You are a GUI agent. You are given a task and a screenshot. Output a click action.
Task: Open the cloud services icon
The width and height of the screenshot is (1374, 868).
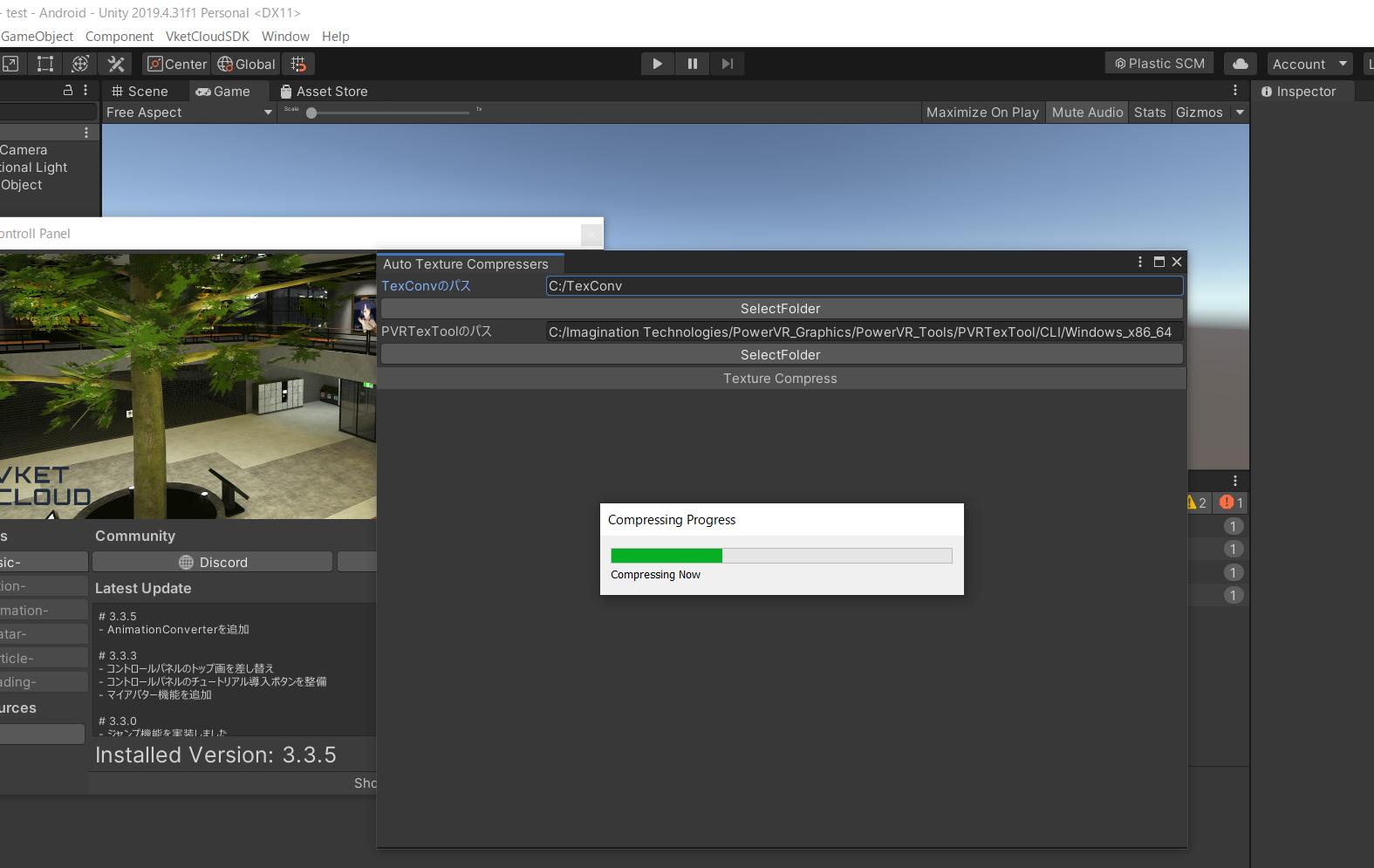[x=1241, y=64]
